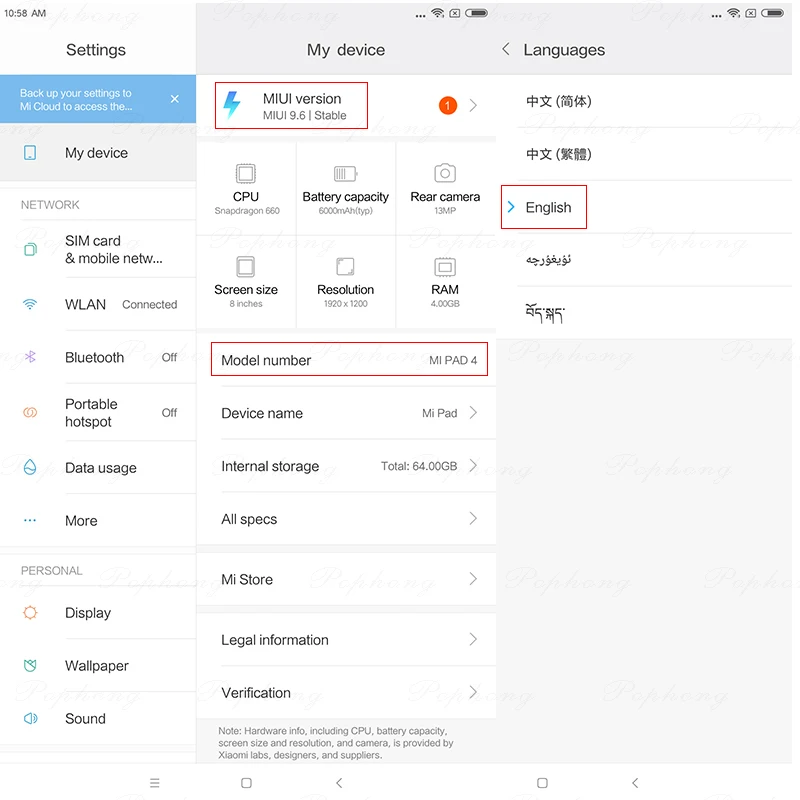Go back from the Languages screen

point(506,49)
